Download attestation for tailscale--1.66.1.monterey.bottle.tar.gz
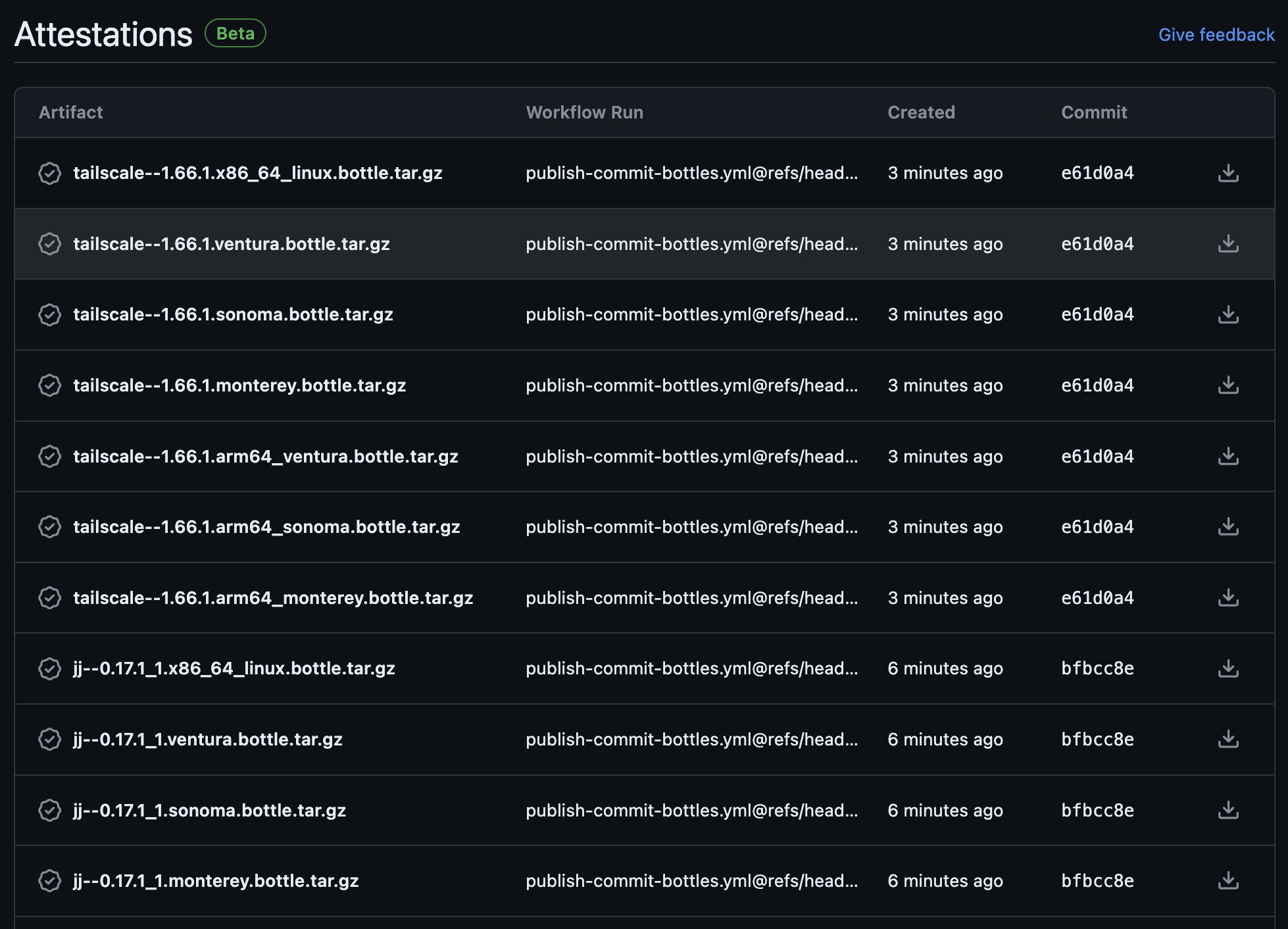The width and height of the screenshot is (1288, 929). [1228, 386]
